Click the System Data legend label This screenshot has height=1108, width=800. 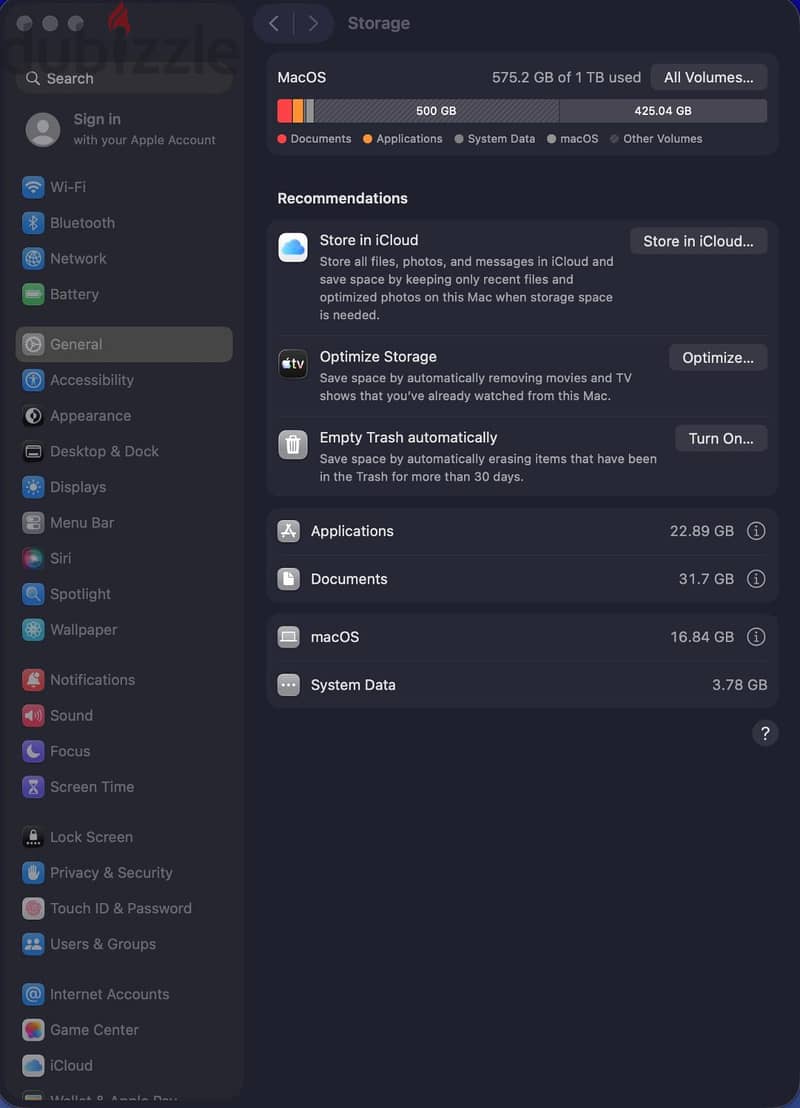click(x=501, y=139)
